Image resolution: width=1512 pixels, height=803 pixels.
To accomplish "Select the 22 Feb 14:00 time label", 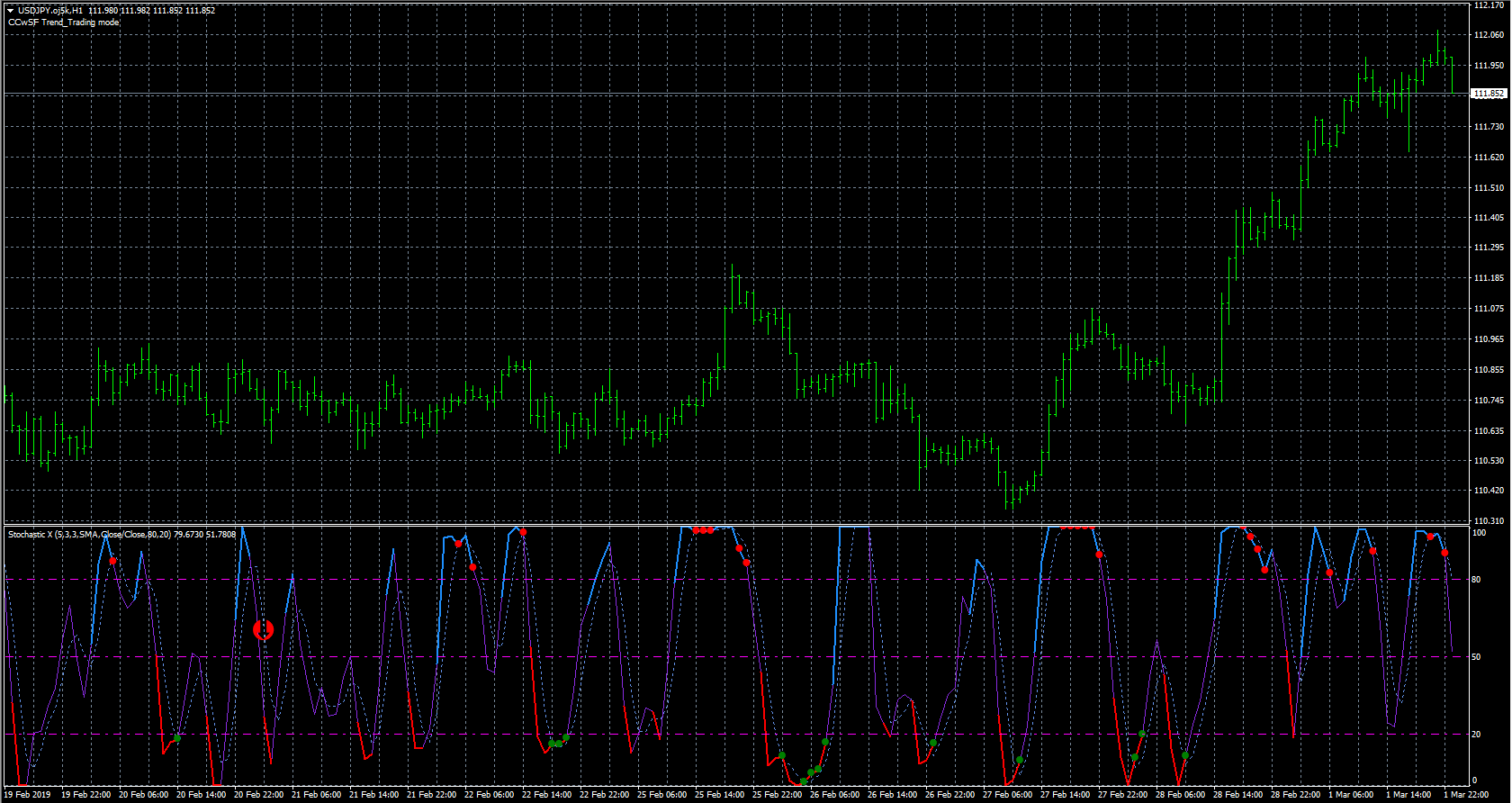I will [x=546, y=795].
